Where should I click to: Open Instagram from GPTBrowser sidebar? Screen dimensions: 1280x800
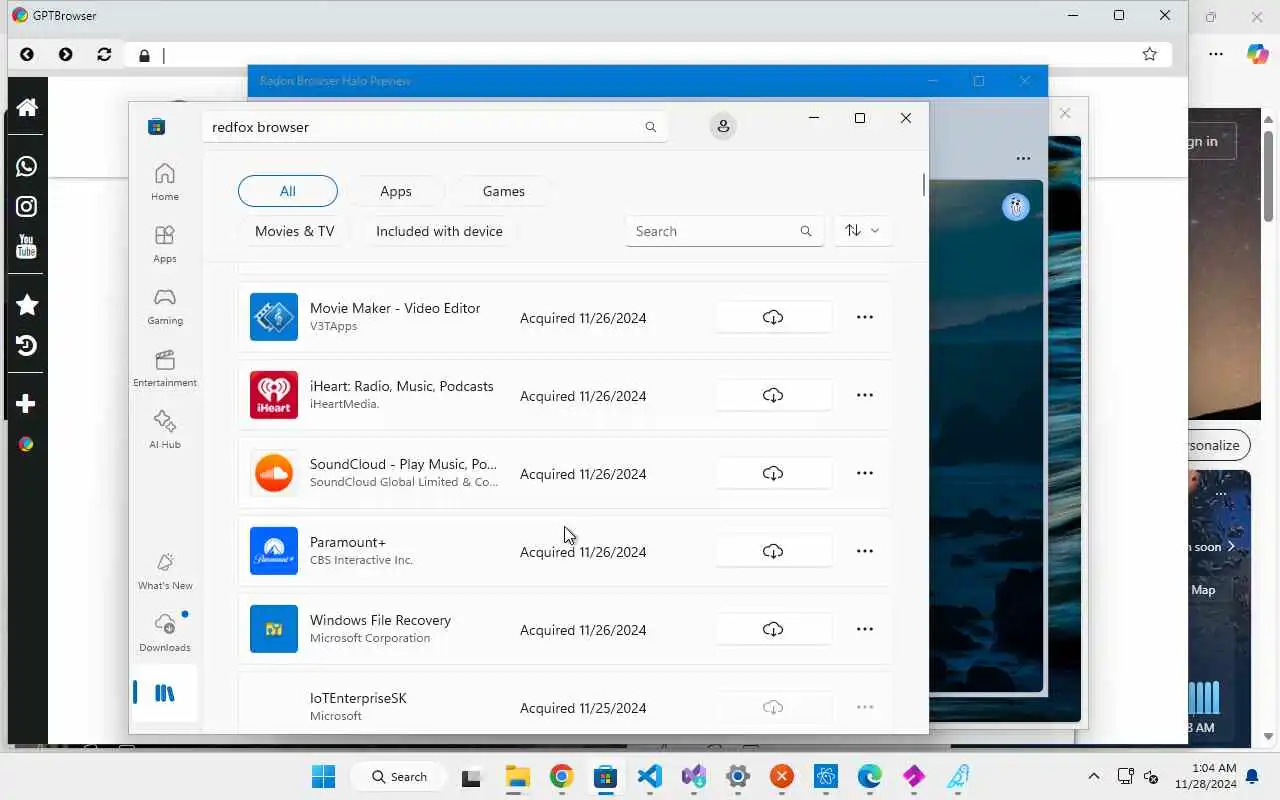[x=27, y=206]
